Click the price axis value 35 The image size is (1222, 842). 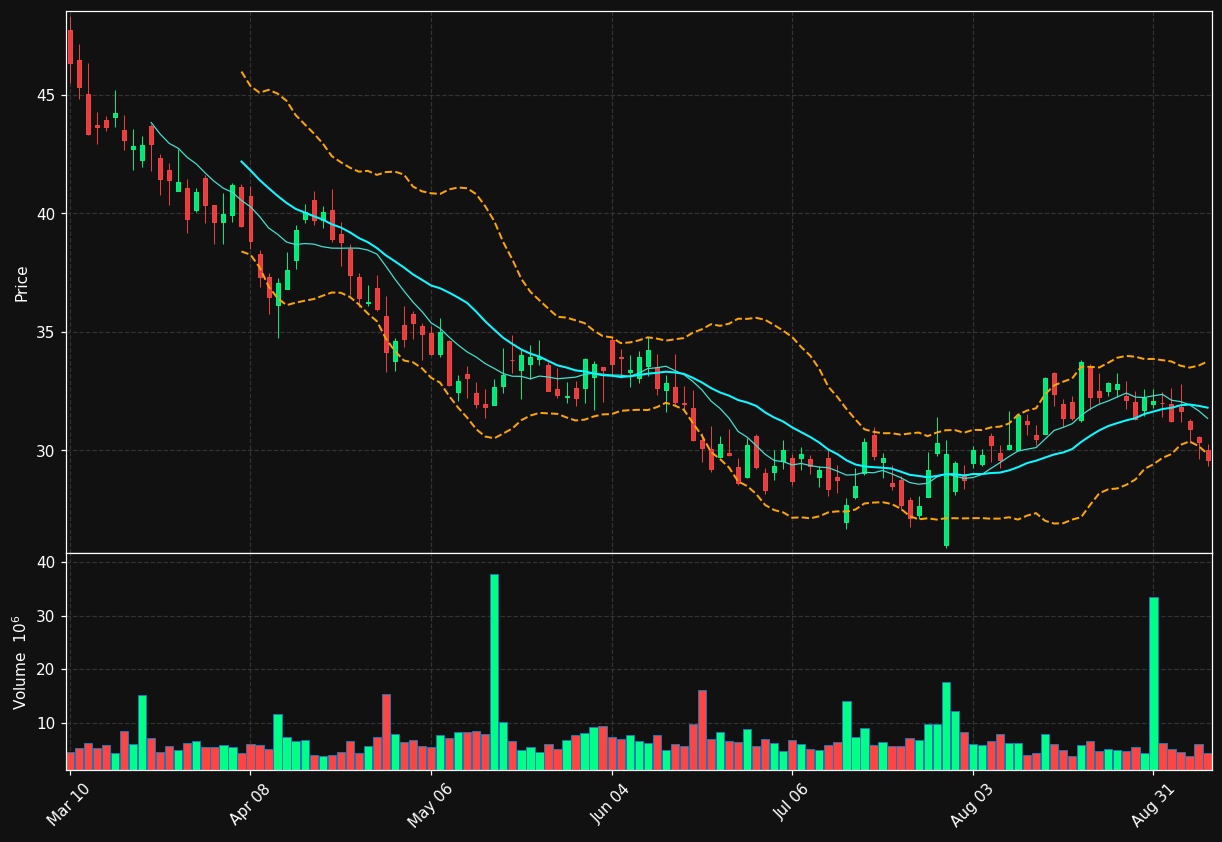[47, 332]
